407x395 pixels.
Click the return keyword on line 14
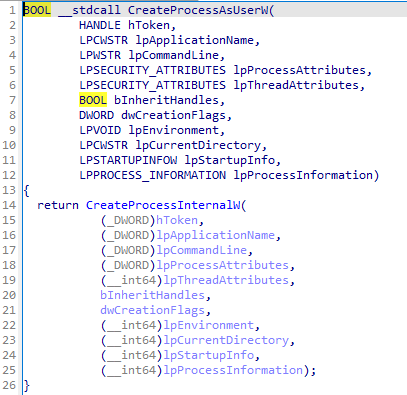tap(58, 205)
